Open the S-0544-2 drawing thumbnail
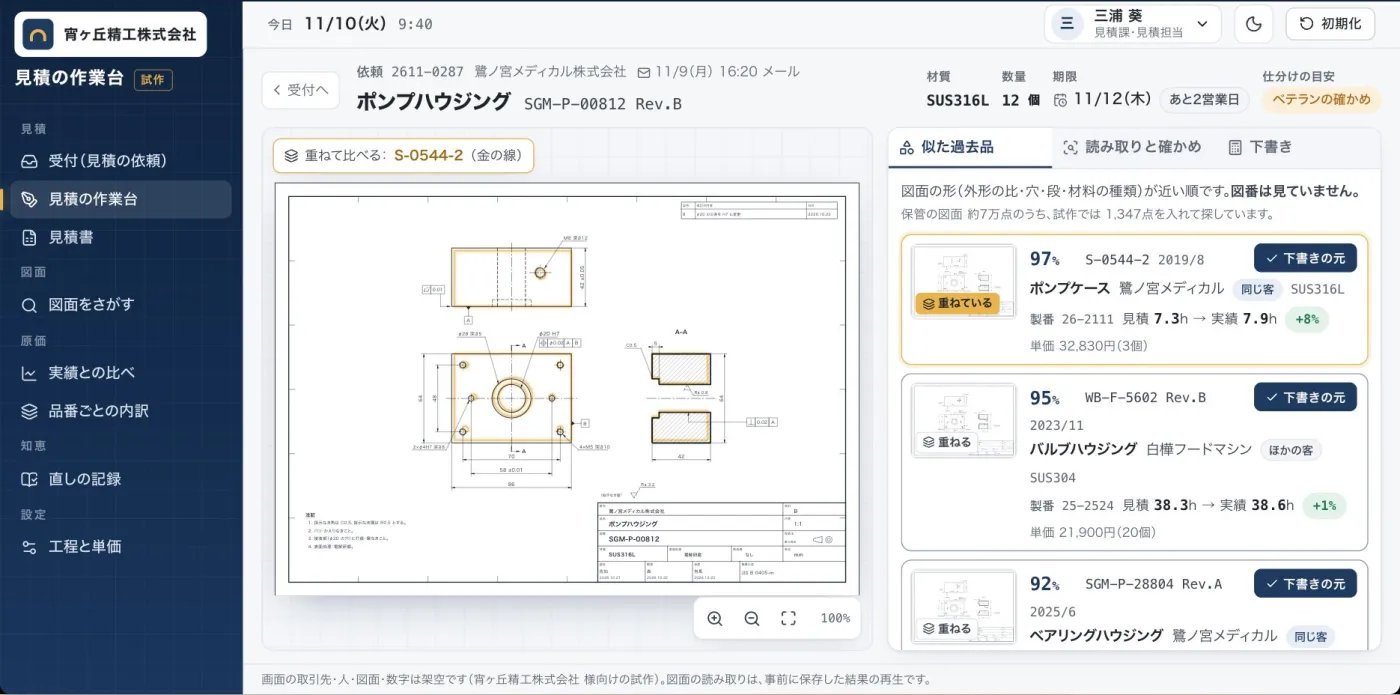The image size is (1400, 695). 963,281
